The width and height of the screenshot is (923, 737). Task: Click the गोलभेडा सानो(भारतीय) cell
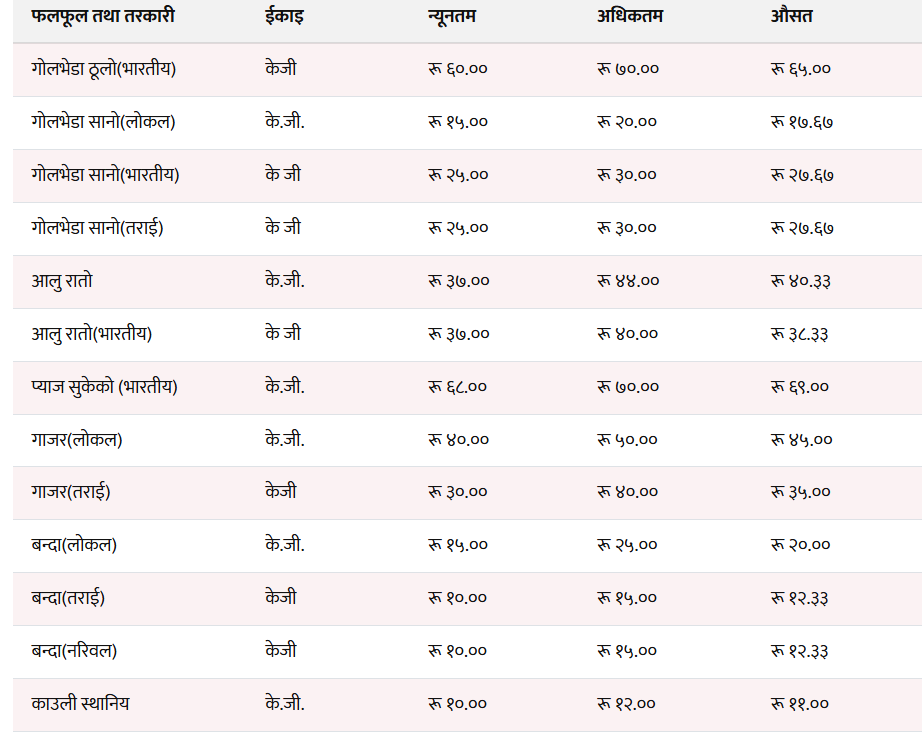105,175
